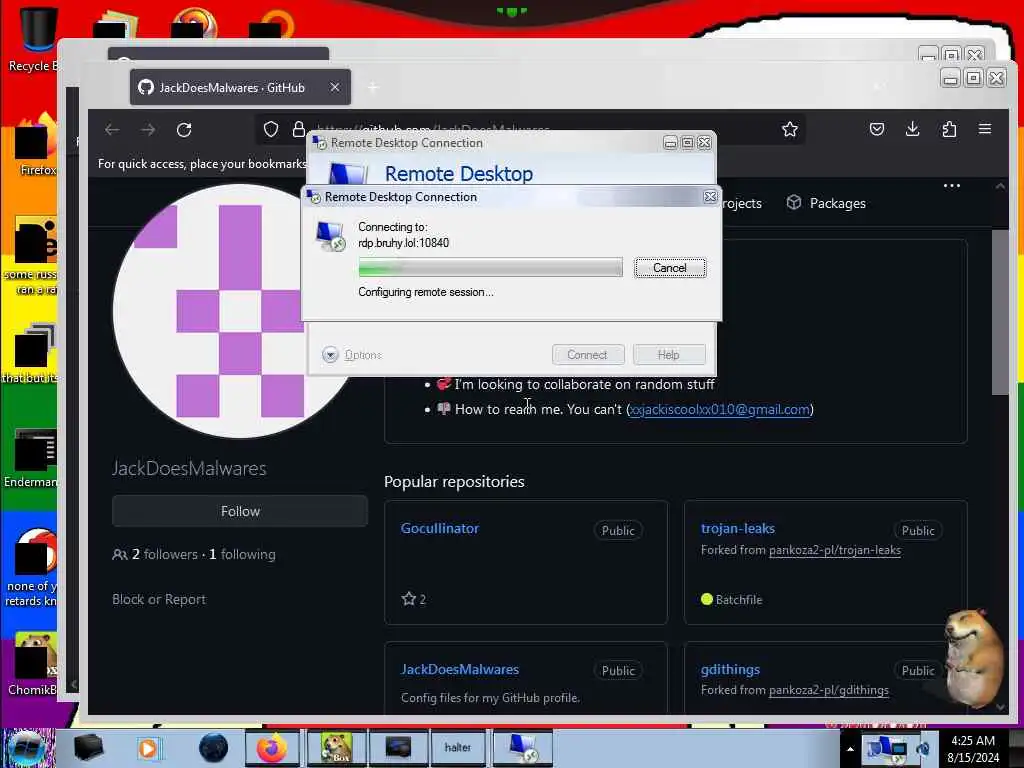Open Firefox from the taskbar

click(x=272, y=748)
